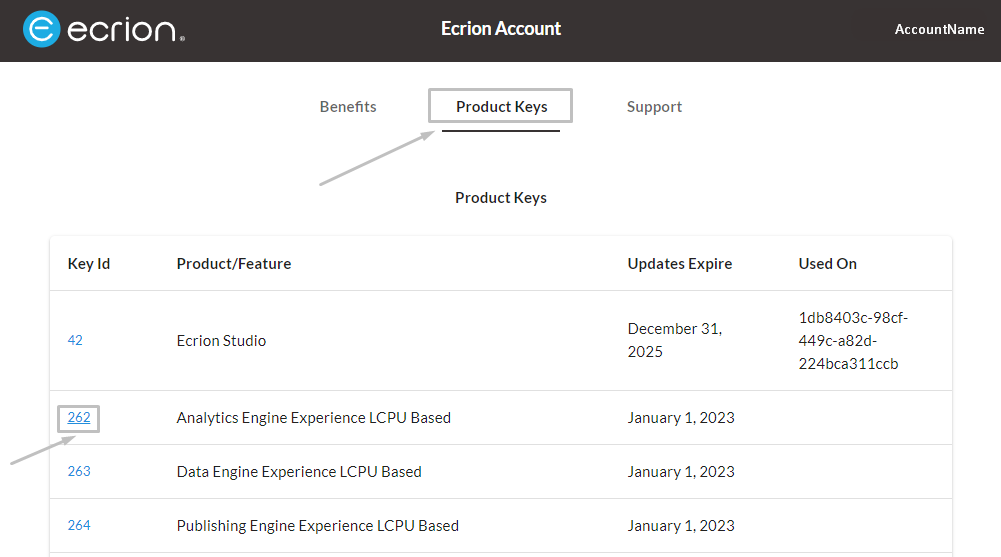Open the AccountName menu
Viewport: 1001px width, 557px height.
(939, 29)
